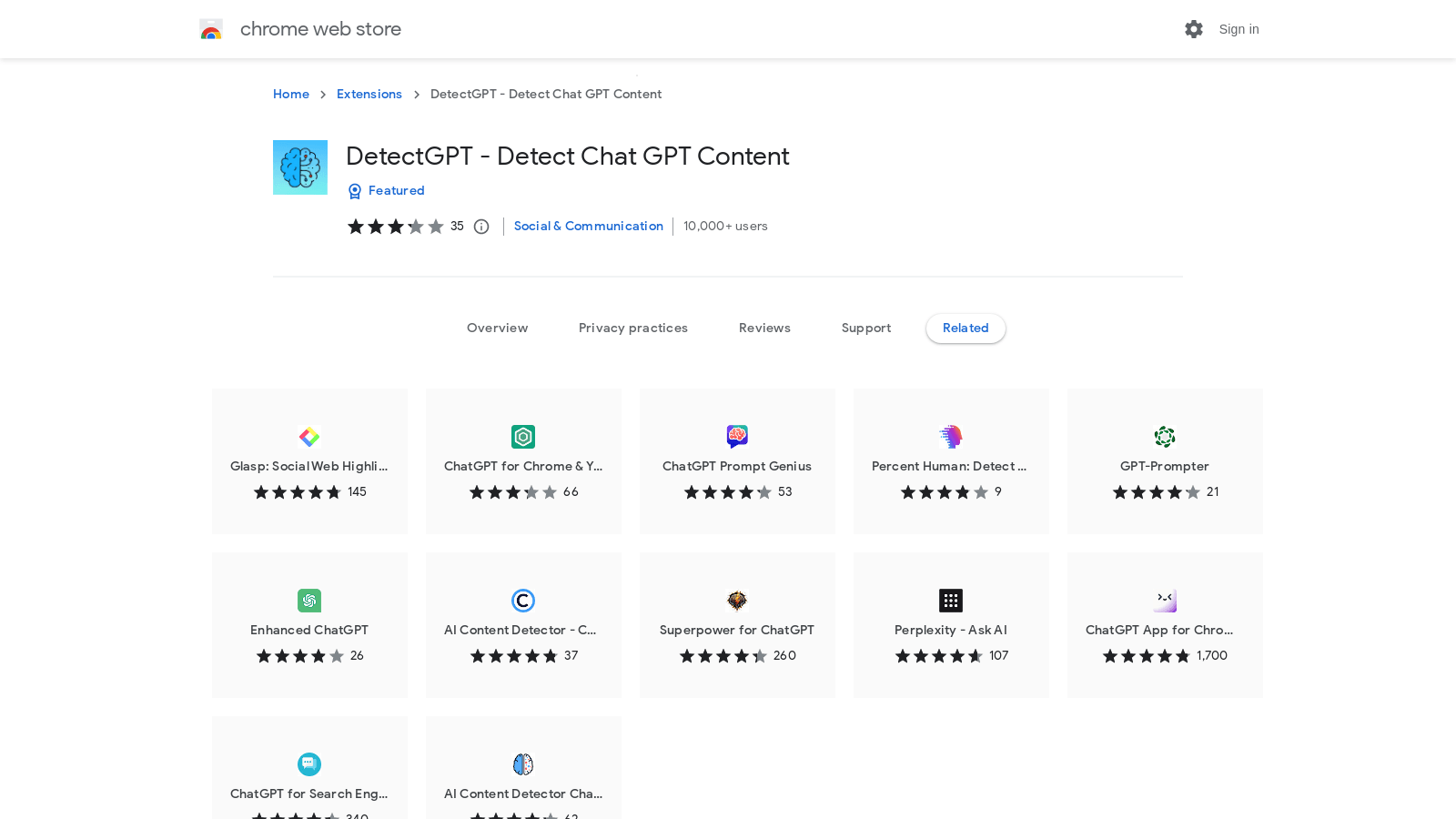This screenshot has width=1456, height=819.
Task: Open the Superpower for ChatGPT title
Action: point(737,631)
